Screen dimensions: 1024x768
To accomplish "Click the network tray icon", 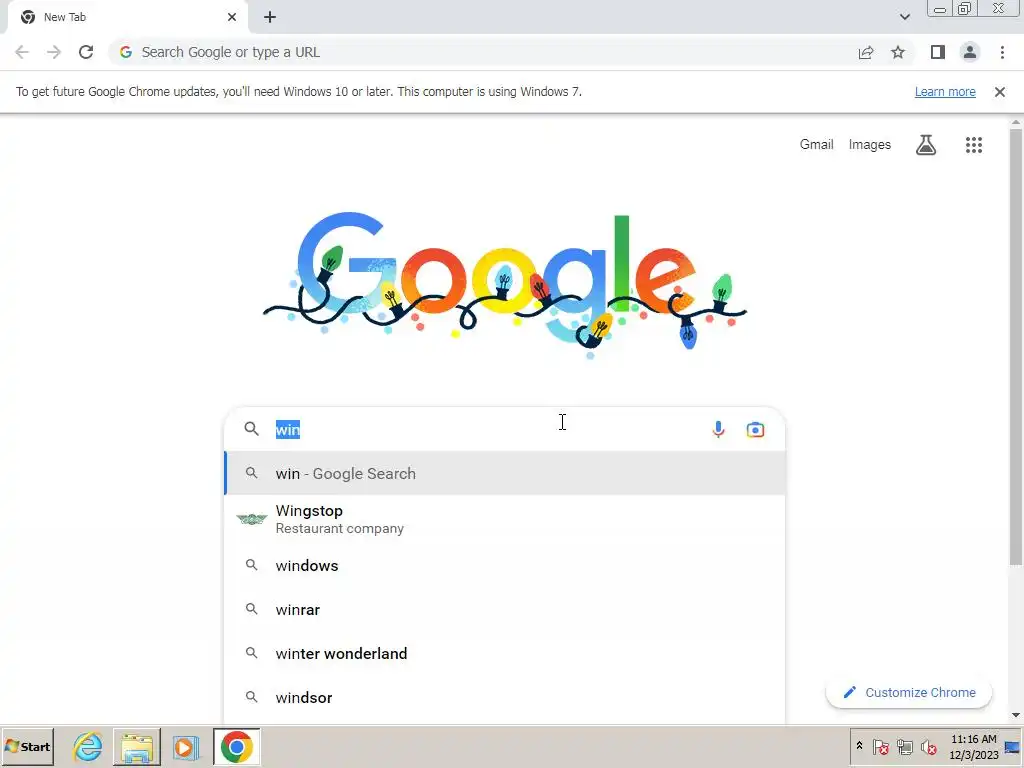I will coord(904,746).
